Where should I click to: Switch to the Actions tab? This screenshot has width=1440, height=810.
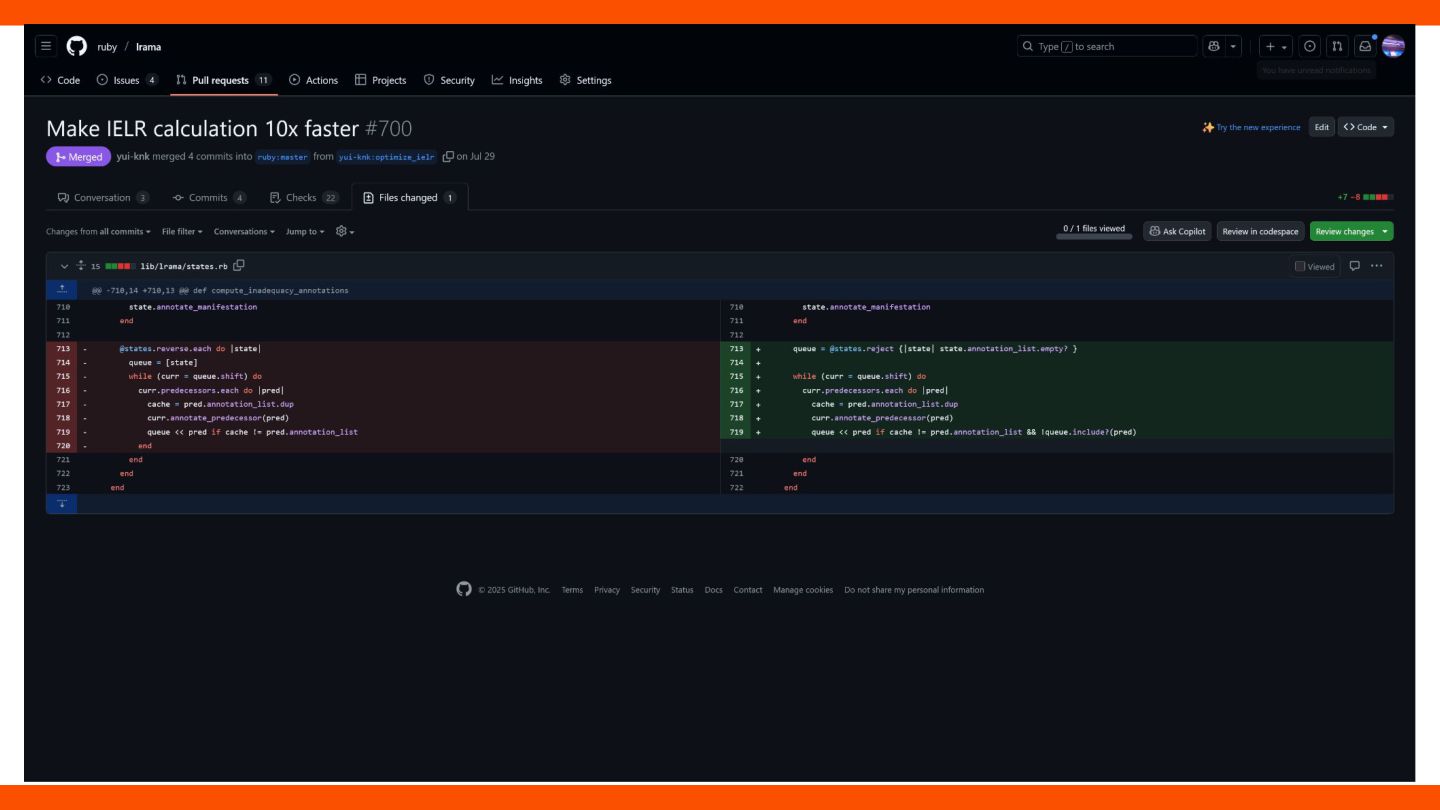pos(313,80)
